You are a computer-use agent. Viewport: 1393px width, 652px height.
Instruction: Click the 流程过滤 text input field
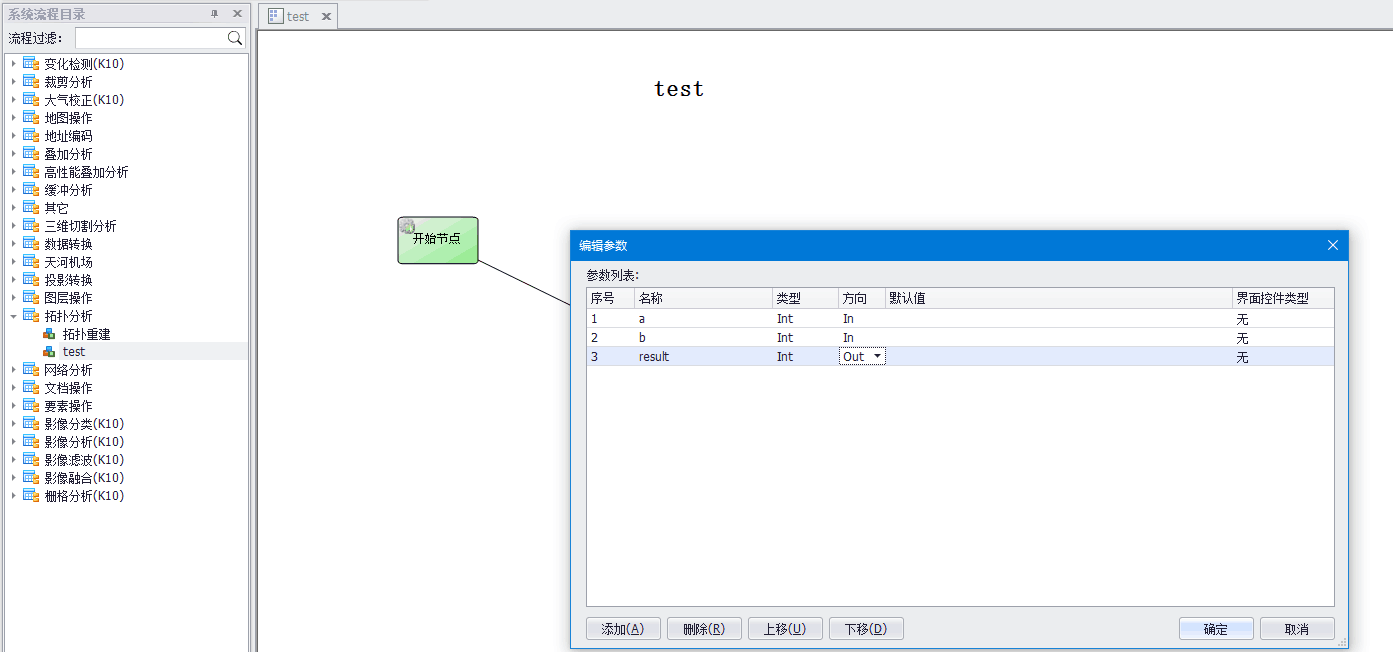coord(150,38)
